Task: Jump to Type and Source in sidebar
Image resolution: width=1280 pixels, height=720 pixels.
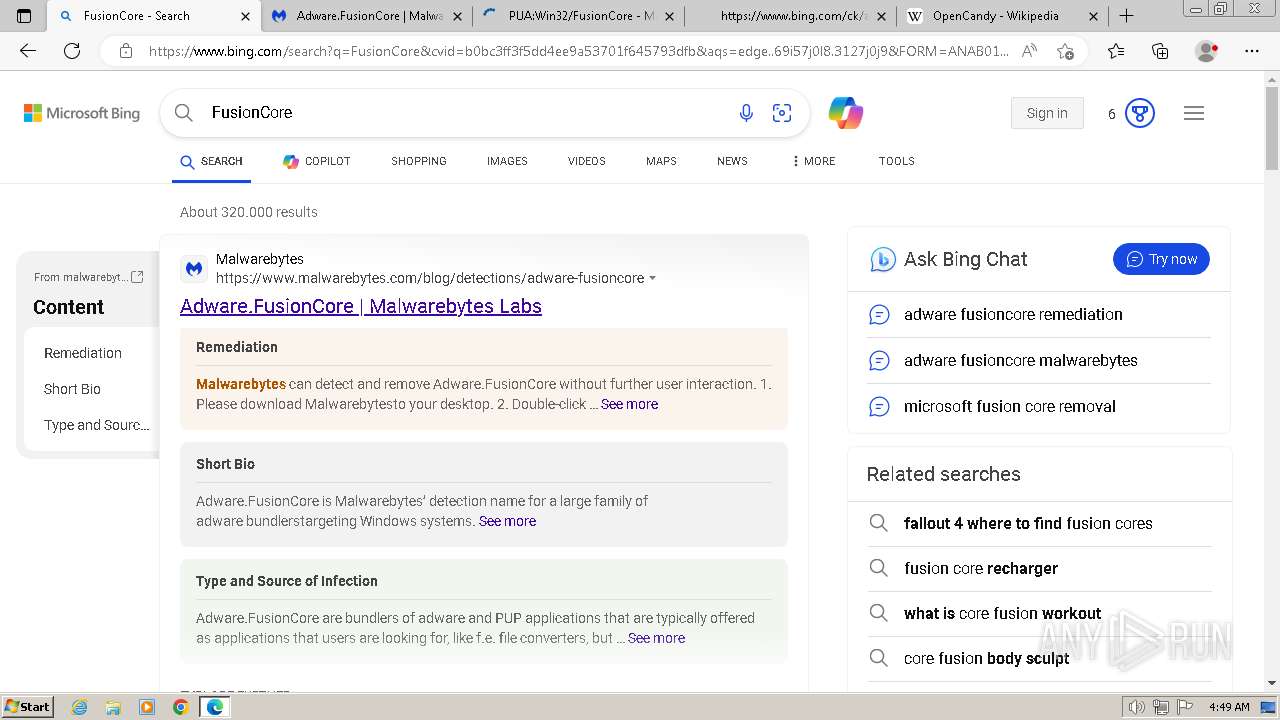Action: [97, 425]
